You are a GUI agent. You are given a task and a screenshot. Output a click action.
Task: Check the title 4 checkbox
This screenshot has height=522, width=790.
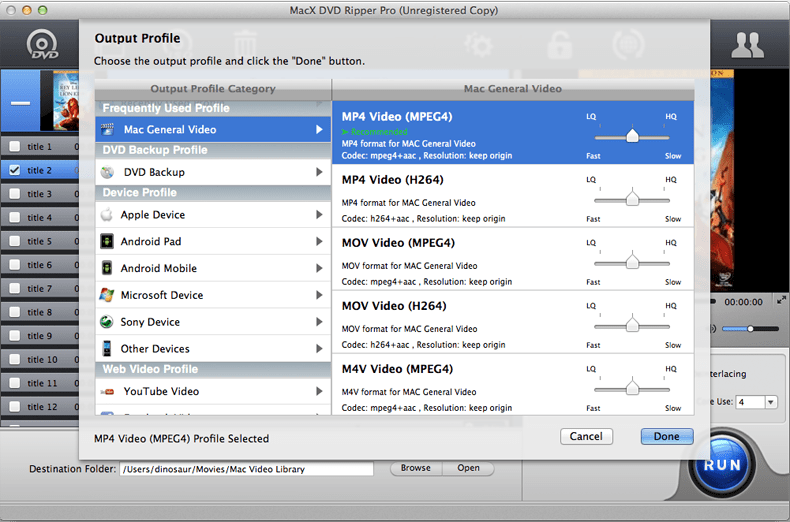[x=15, y=217]
